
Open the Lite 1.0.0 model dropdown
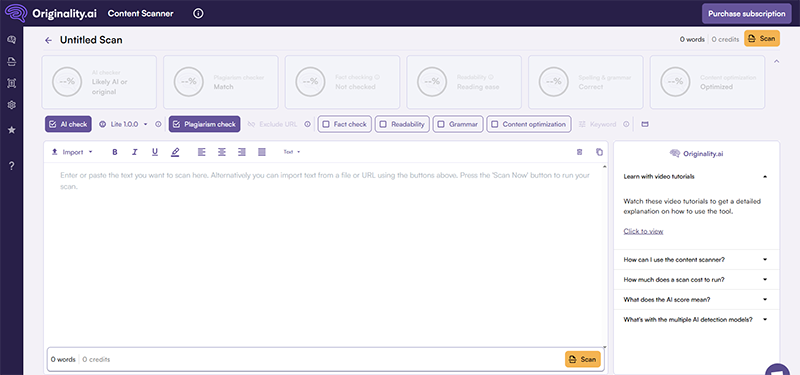123,124
